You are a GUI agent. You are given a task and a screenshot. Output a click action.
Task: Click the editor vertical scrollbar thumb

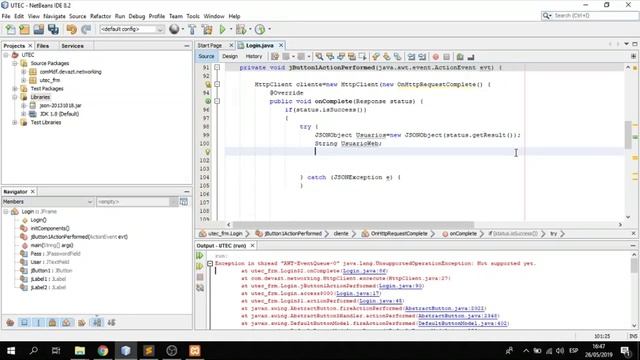tap(628, 135)
